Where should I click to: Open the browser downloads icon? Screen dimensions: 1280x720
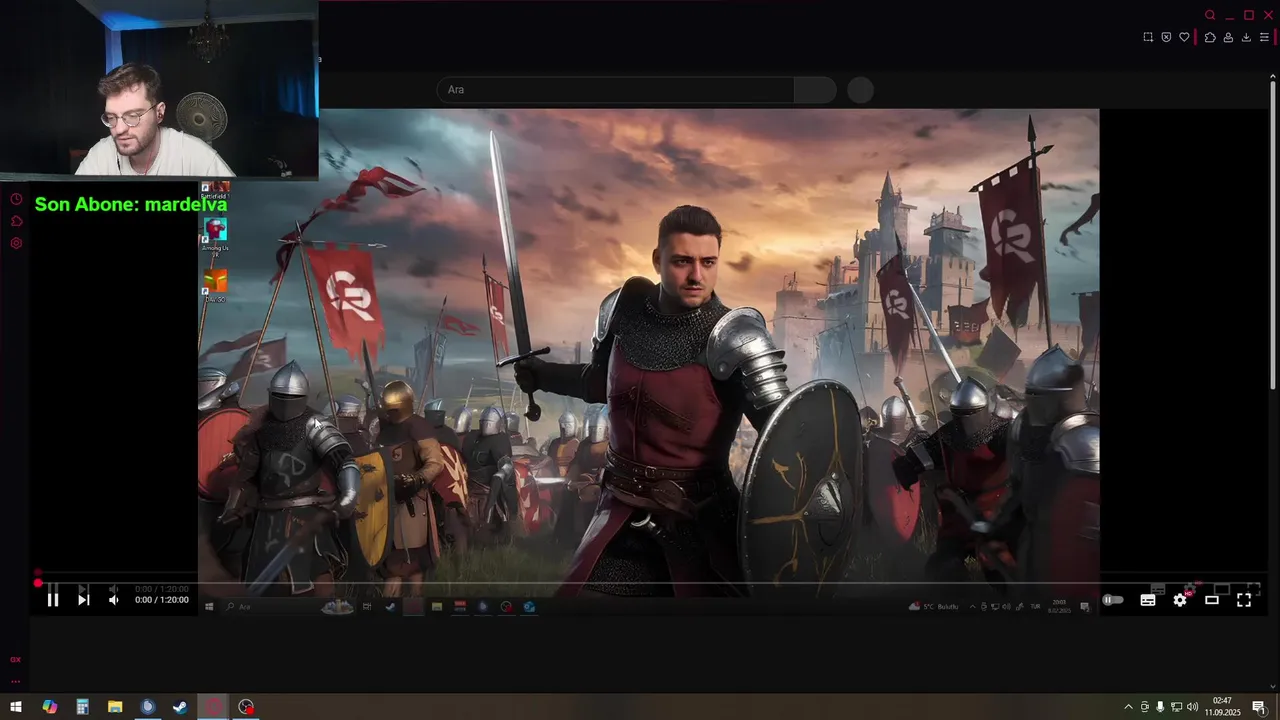click(x=1246, y=37)
